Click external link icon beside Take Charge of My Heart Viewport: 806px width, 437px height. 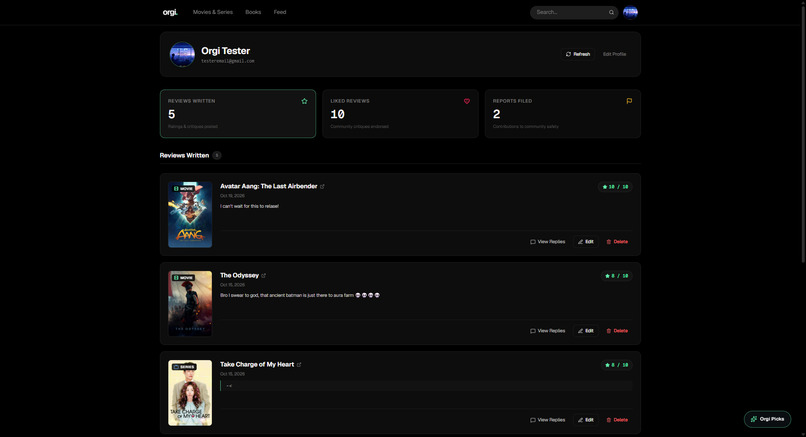299,365
